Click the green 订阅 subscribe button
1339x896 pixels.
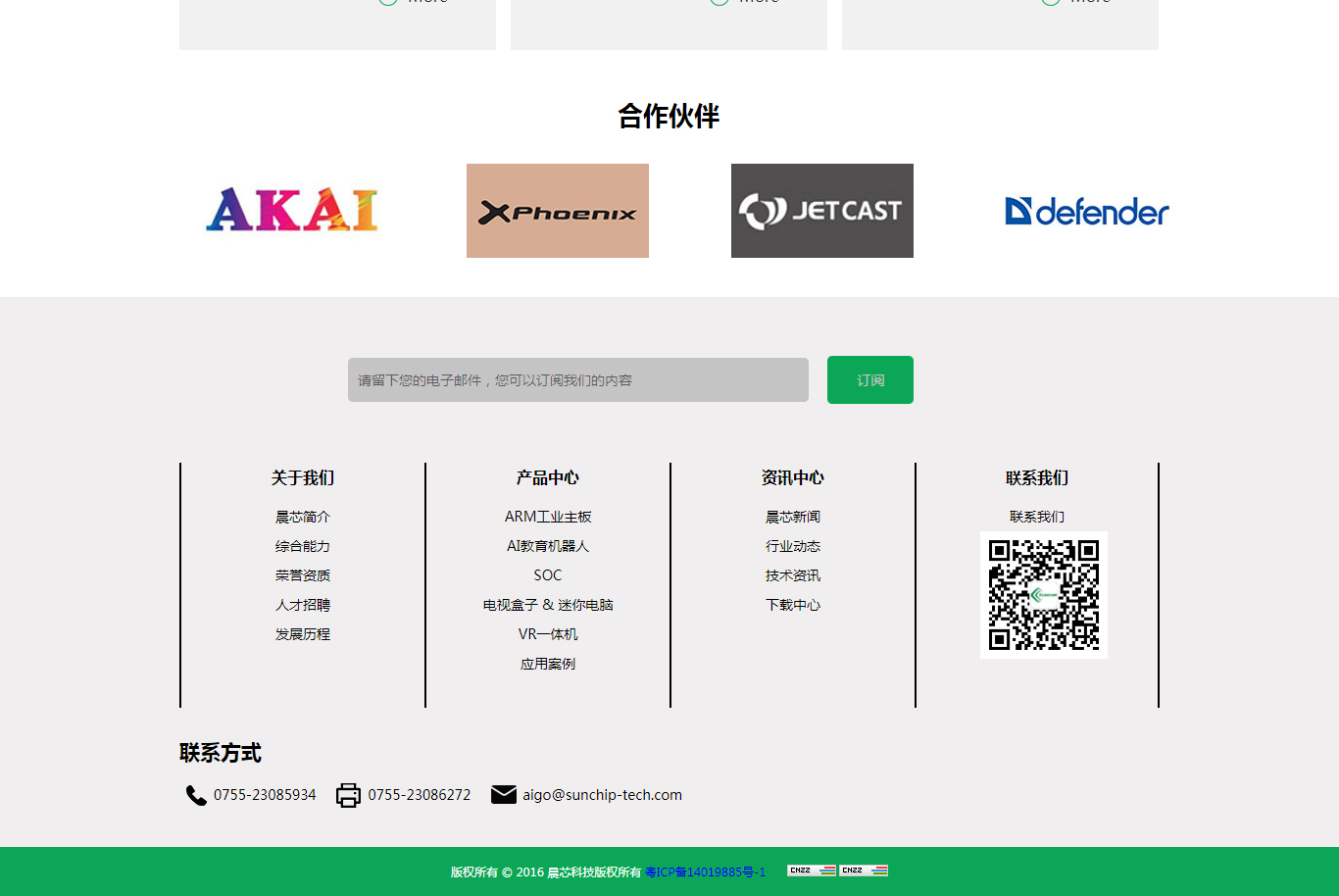click(870, 379)
